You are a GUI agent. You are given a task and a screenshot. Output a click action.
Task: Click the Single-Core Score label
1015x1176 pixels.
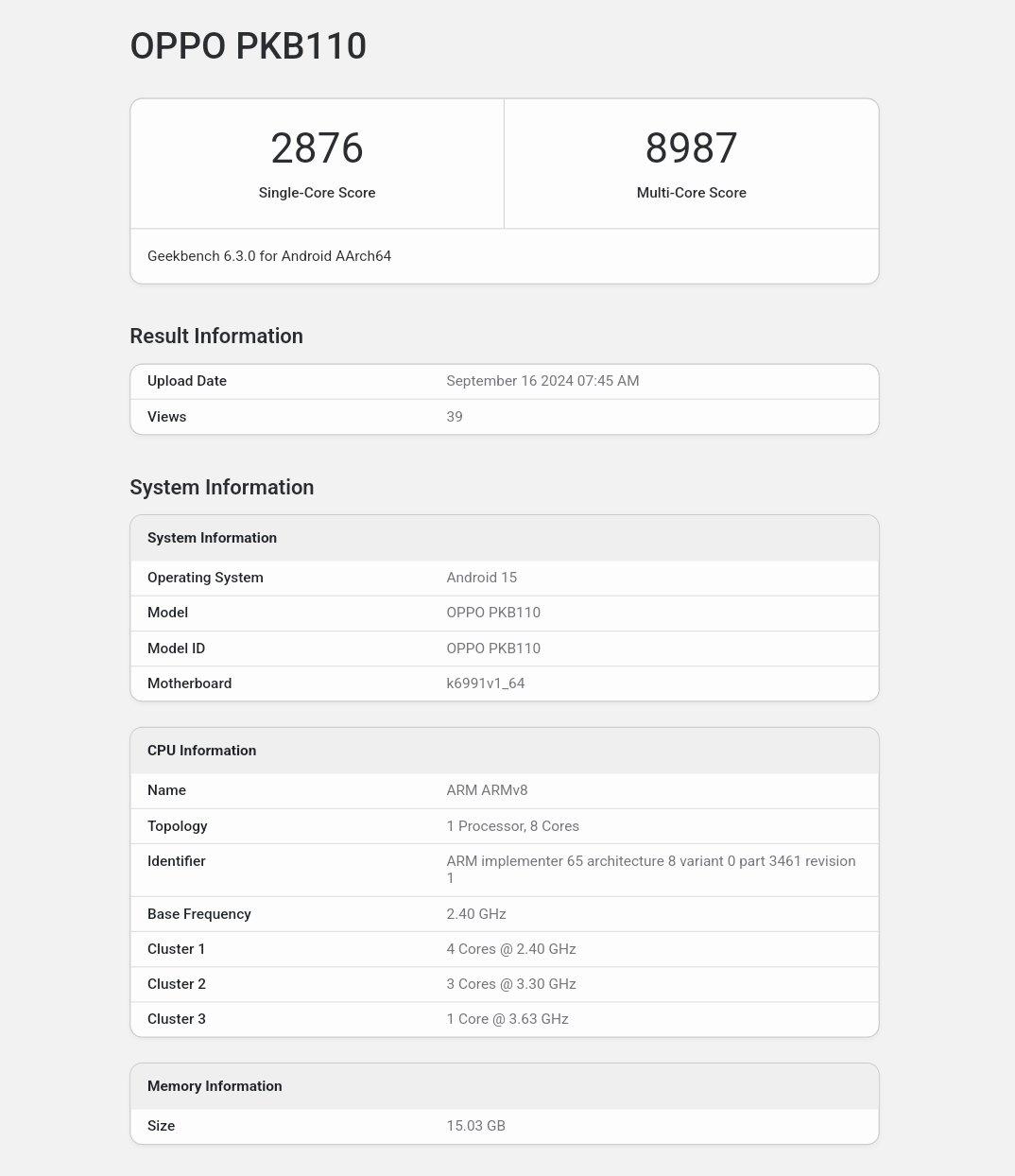tap(317, 193)
